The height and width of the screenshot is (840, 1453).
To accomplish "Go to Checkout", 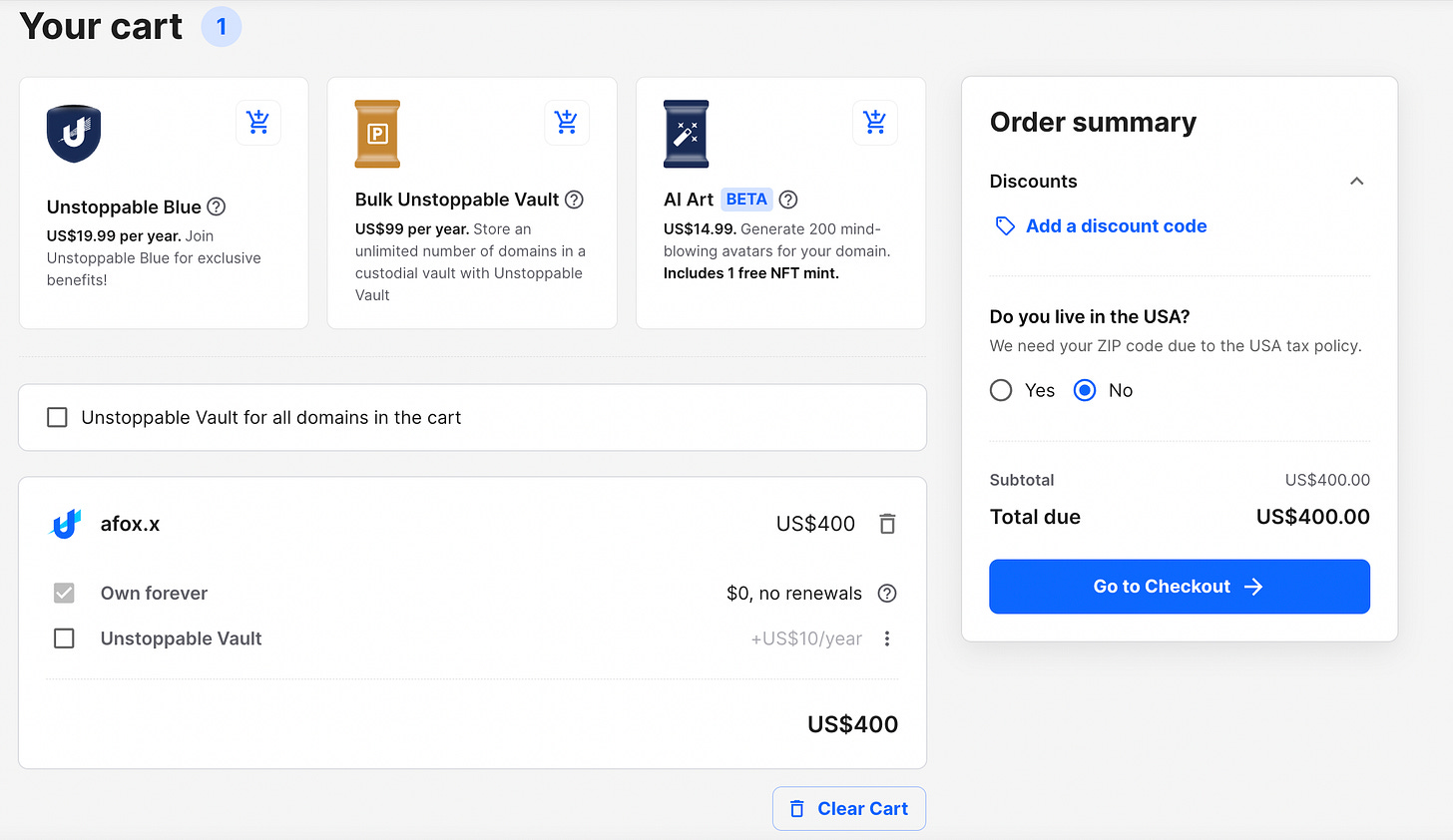I will coord(1180,587).
